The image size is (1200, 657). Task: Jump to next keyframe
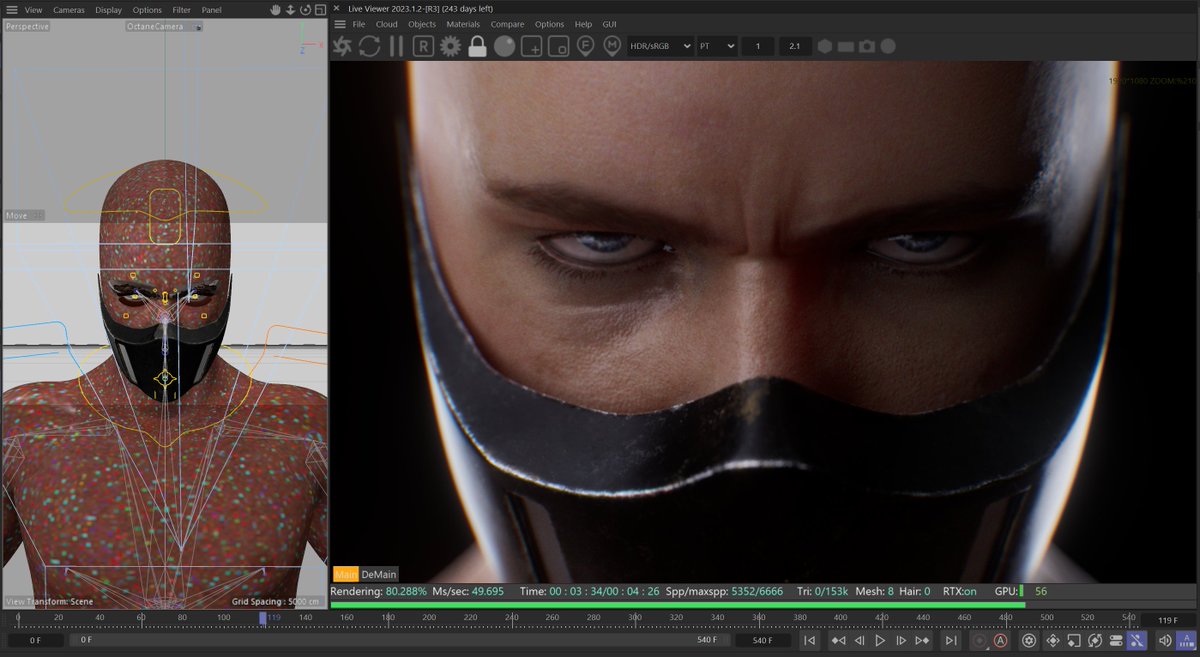(922, 640)
